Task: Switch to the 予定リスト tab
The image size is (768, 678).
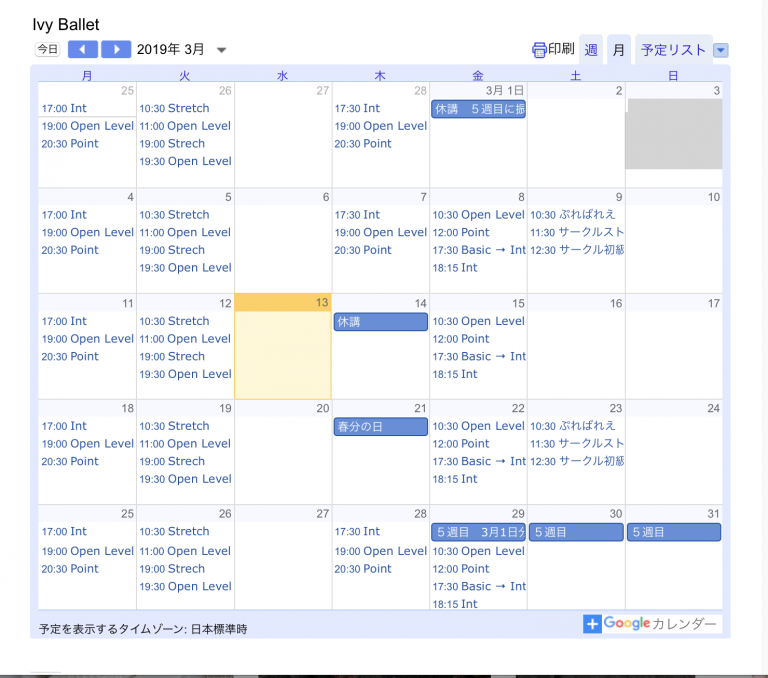Action: (673, 49)
